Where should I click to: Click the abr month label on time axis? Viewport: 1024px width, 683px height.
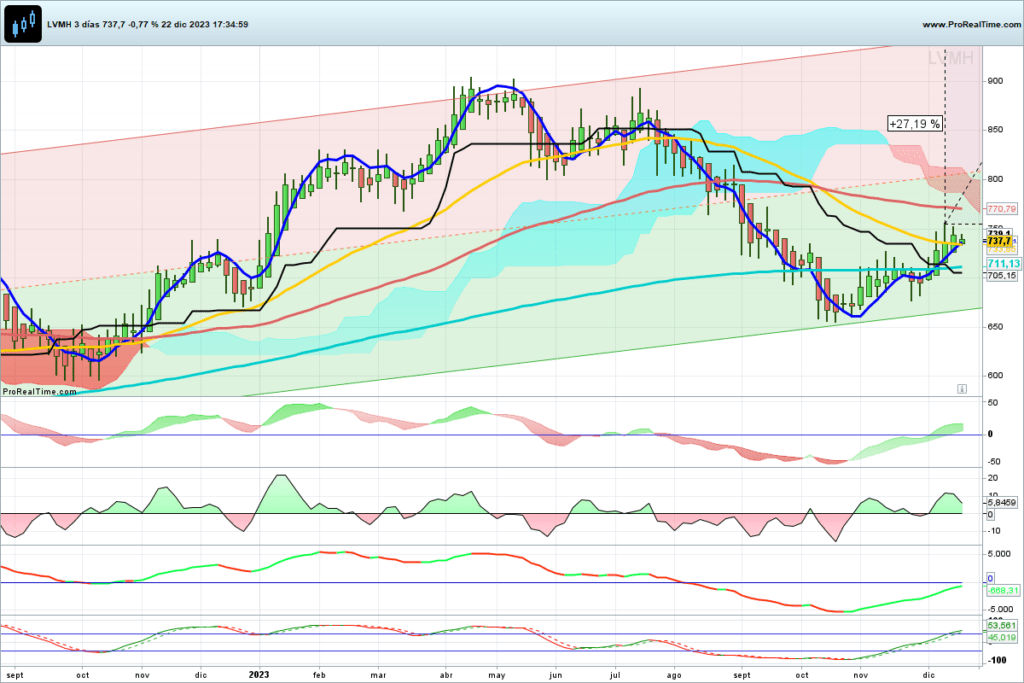click(447, 675)
